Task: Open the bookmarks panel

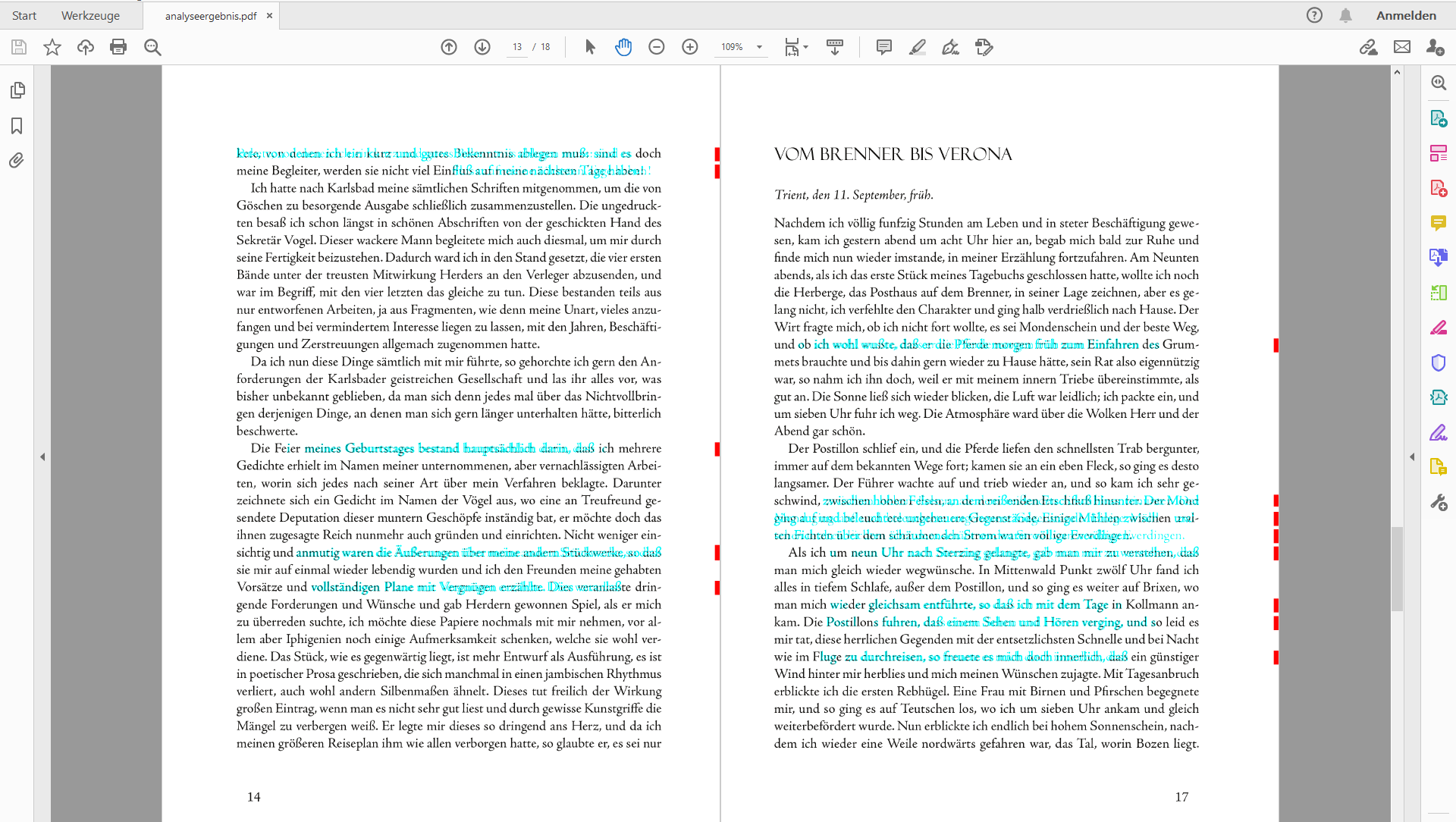Action: coord(17,126)
